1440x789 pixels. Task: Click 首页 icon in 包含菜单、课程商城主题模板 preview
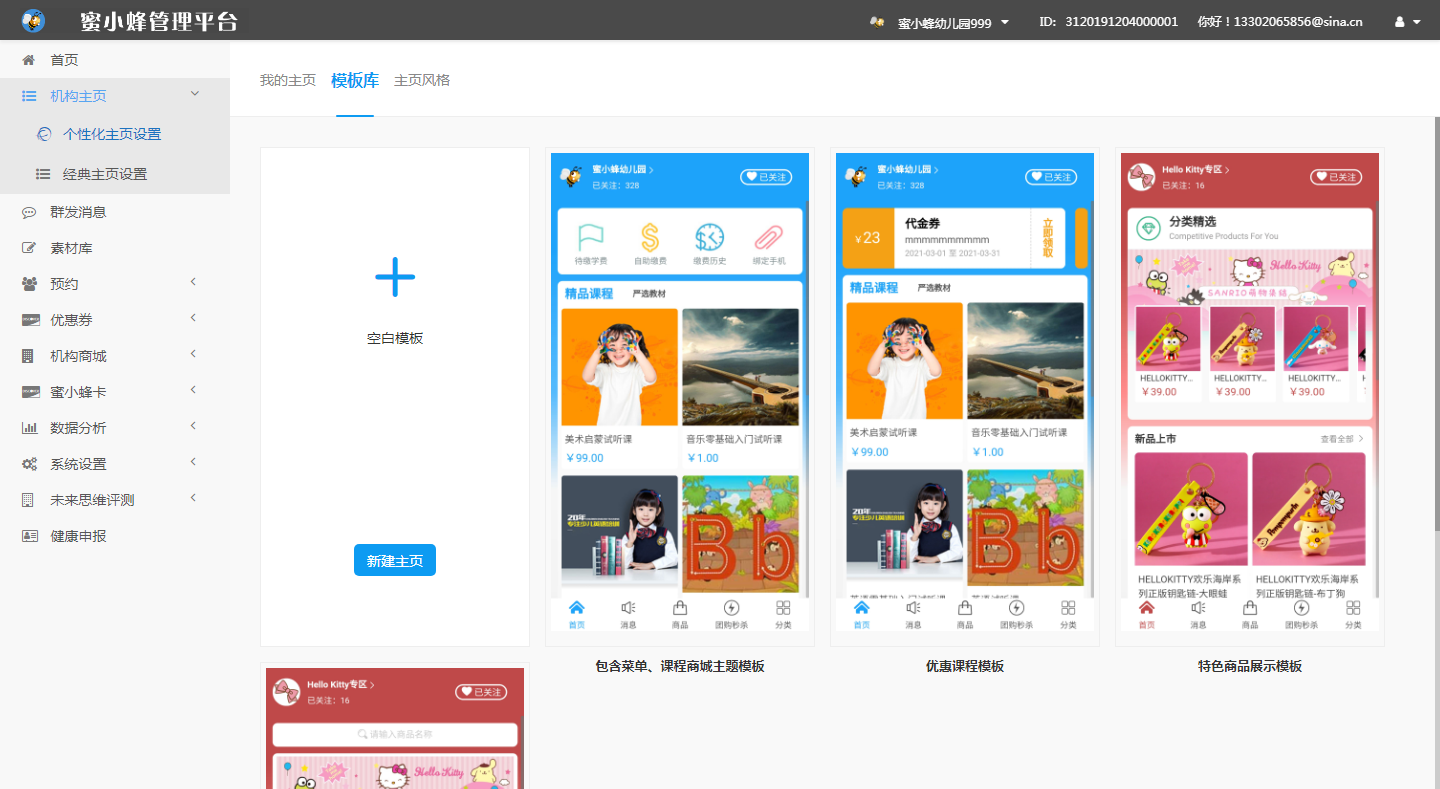click(x=577, y=608)
